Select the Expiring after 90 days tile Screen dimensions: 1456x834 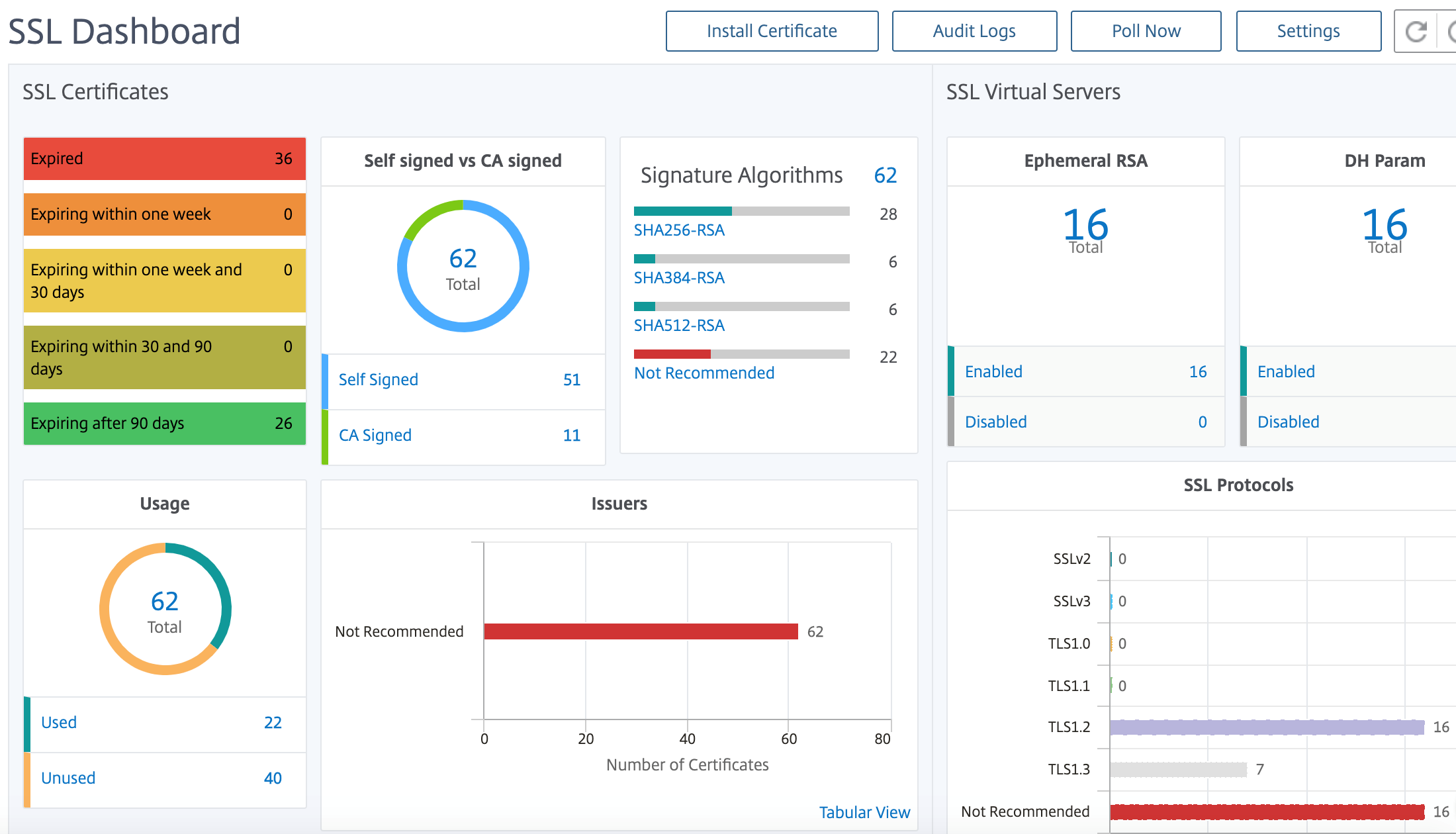[164, 424]
